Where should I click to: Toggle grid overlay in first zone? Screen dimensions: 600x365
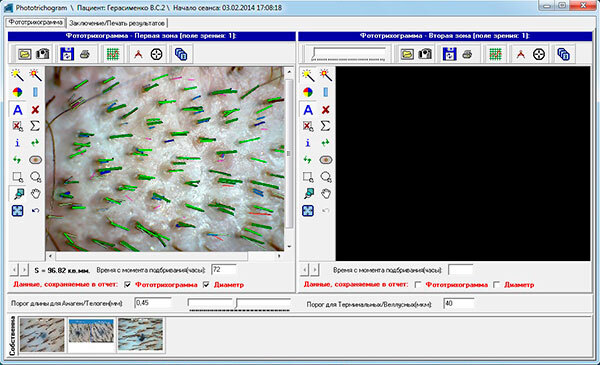[x=113, y=54]
